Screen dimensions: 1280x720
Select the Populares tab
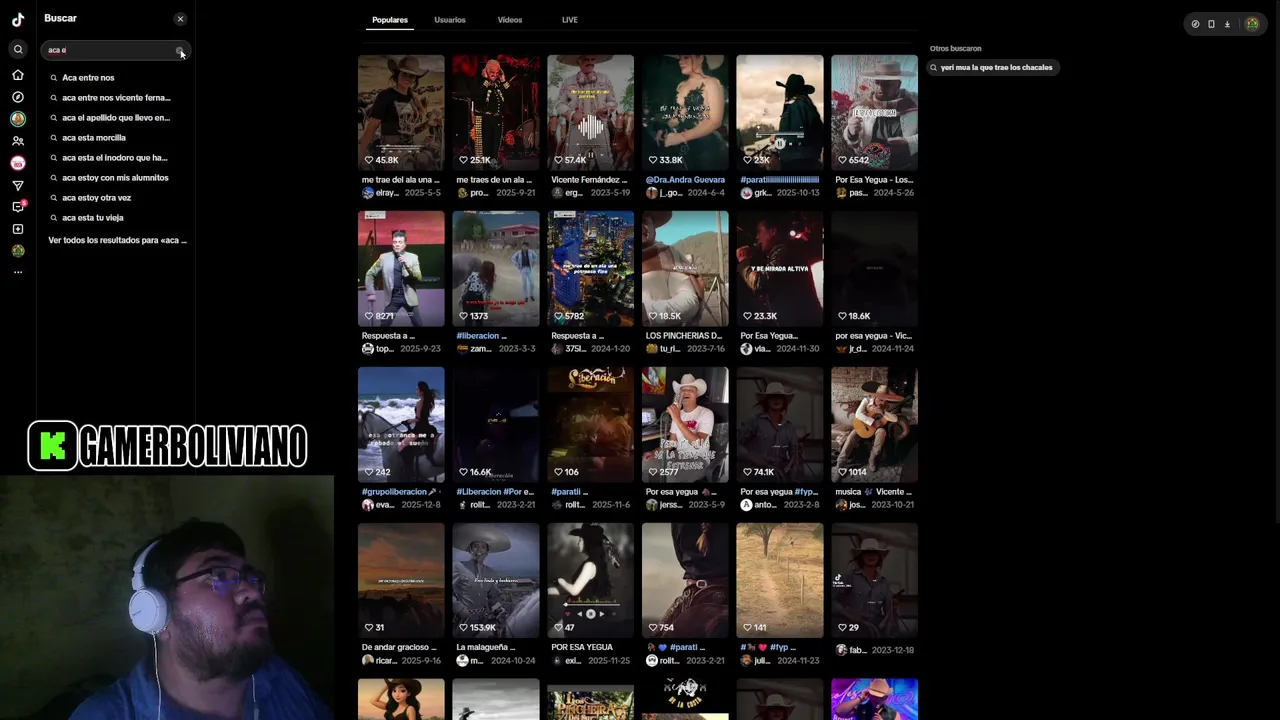click(x=390, y=20)
